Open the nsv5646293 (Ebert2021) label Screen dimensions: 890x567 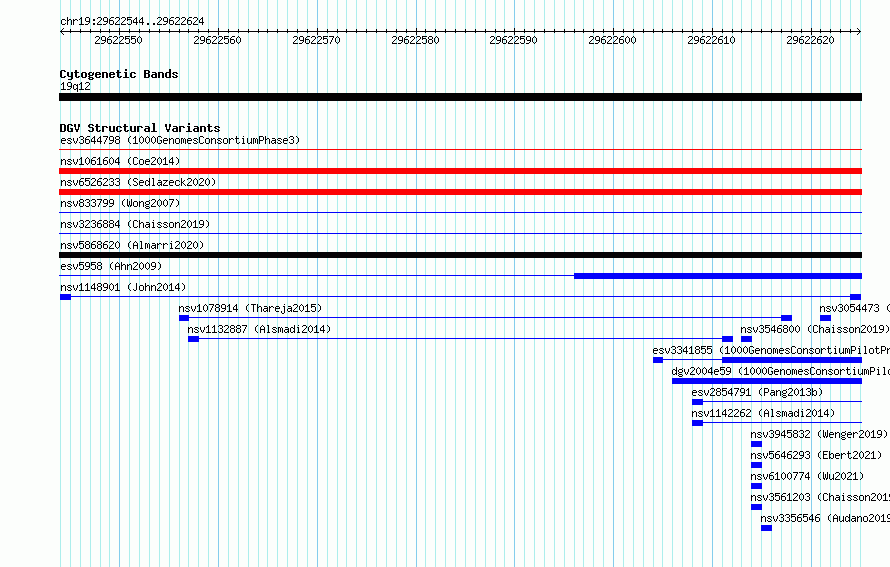[x=816, y=455]
